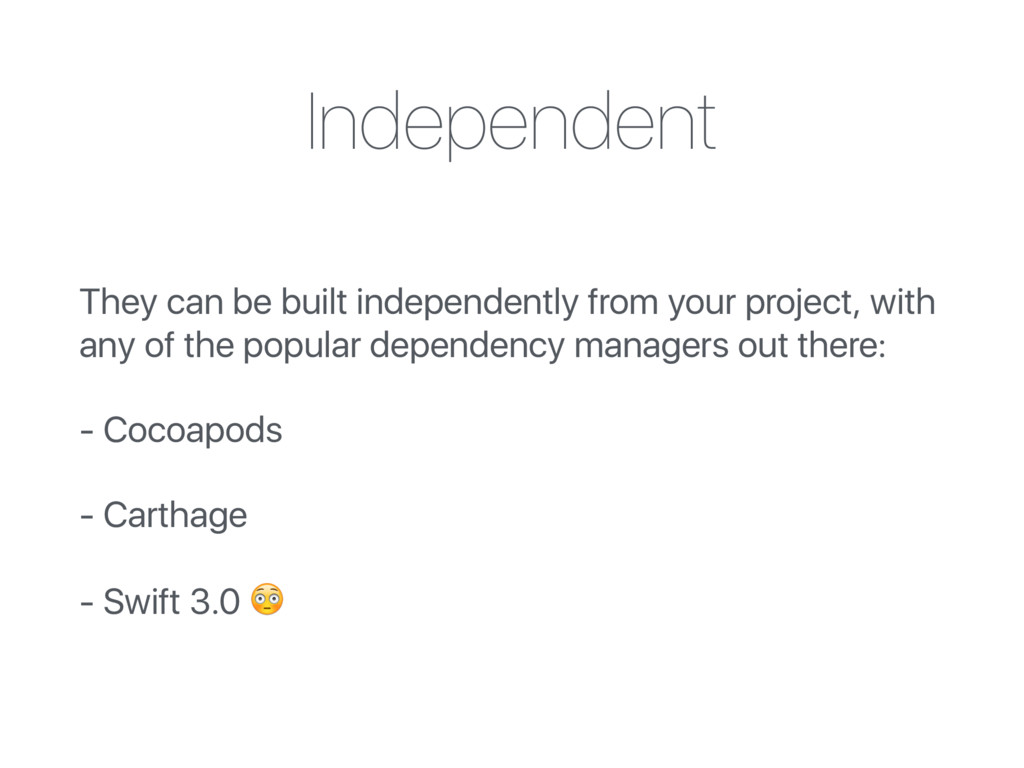
Task: Click the "Swift 3.0" bullet text
Action: click(x=171, y=602)
